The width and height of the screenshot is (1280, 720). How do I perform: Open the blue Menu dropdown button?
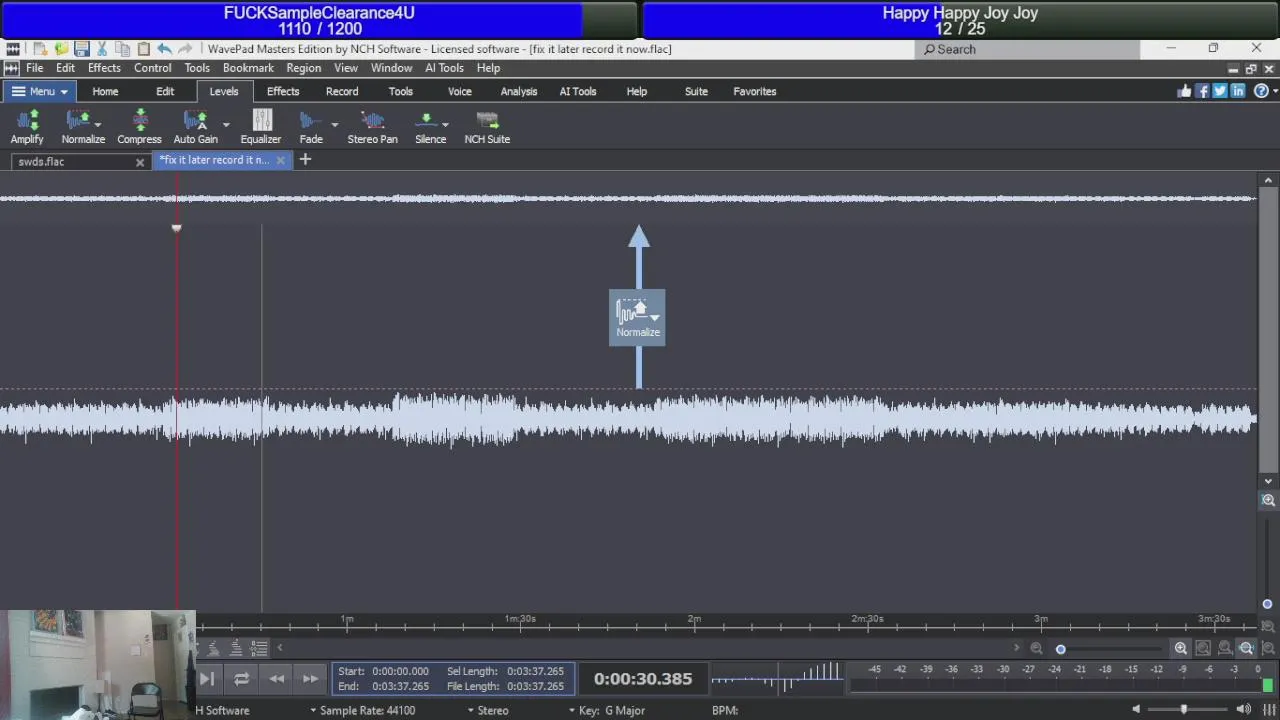point(40,91)
